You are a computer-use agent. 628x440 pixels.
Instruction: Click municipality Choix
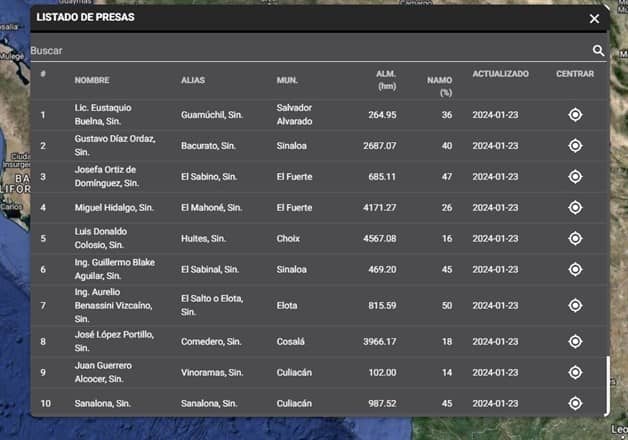(x=288, y=238)
